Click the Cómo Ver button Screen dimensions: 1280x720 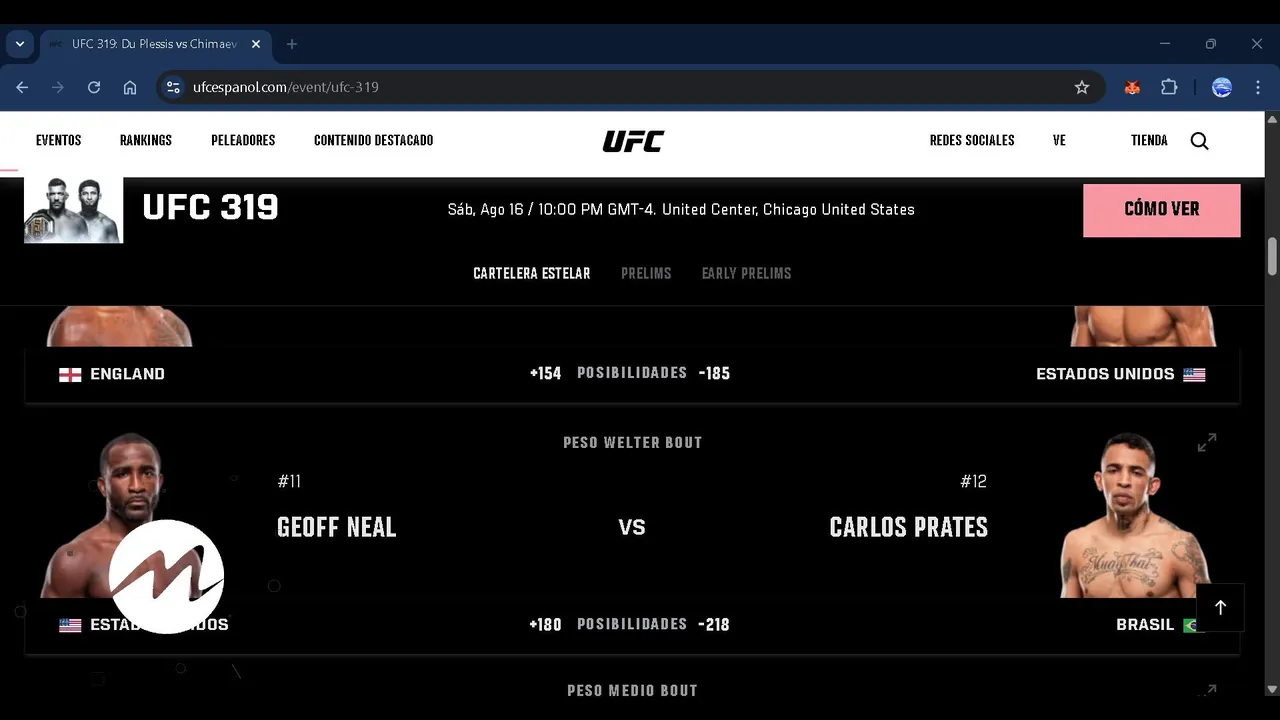(1162, 210)
